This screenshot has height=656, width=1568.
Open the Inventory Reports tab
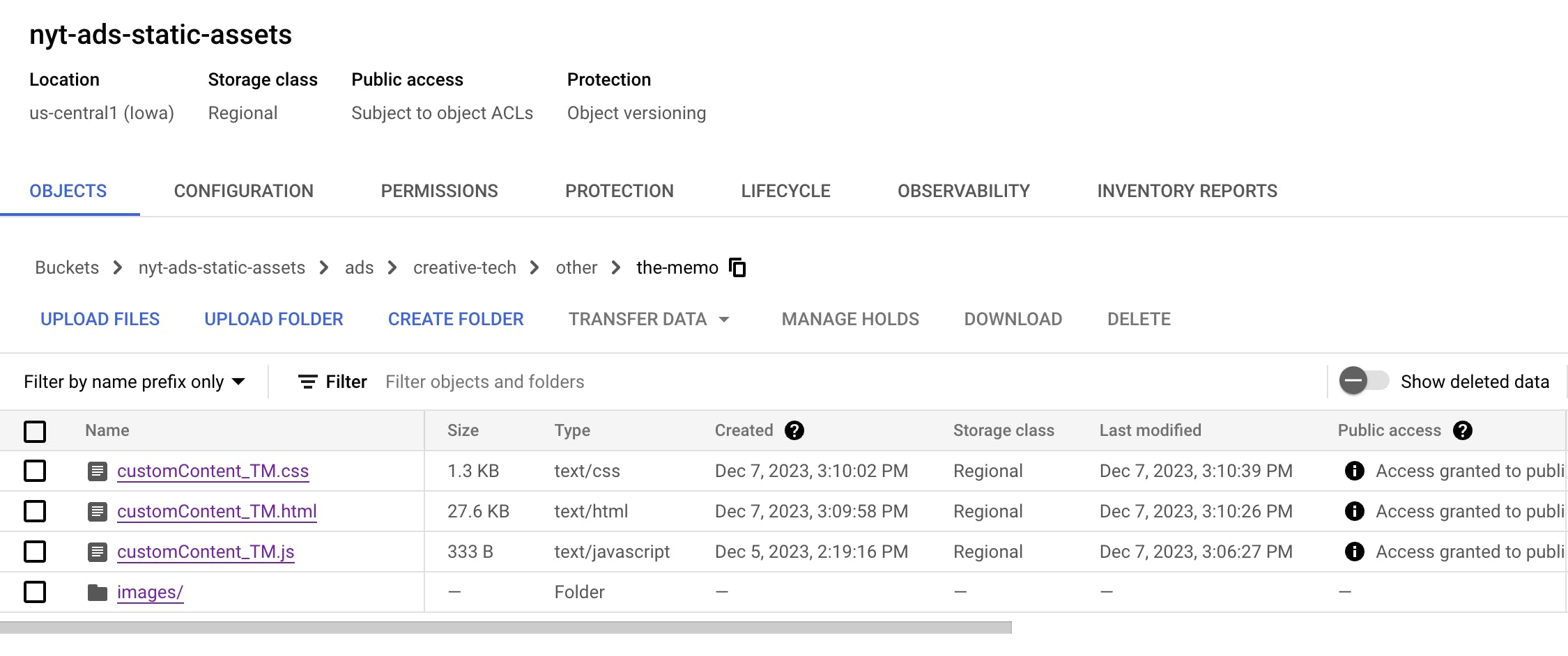1187,191
